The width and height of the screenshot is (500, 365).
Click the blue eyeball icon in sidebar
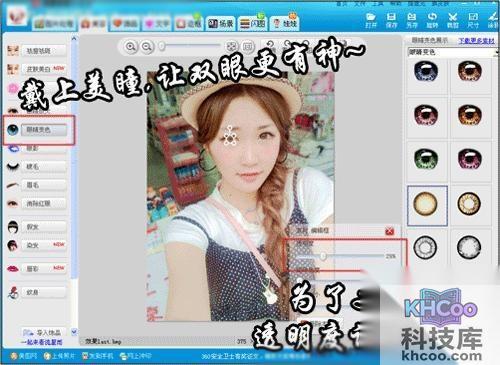[13, 130]
